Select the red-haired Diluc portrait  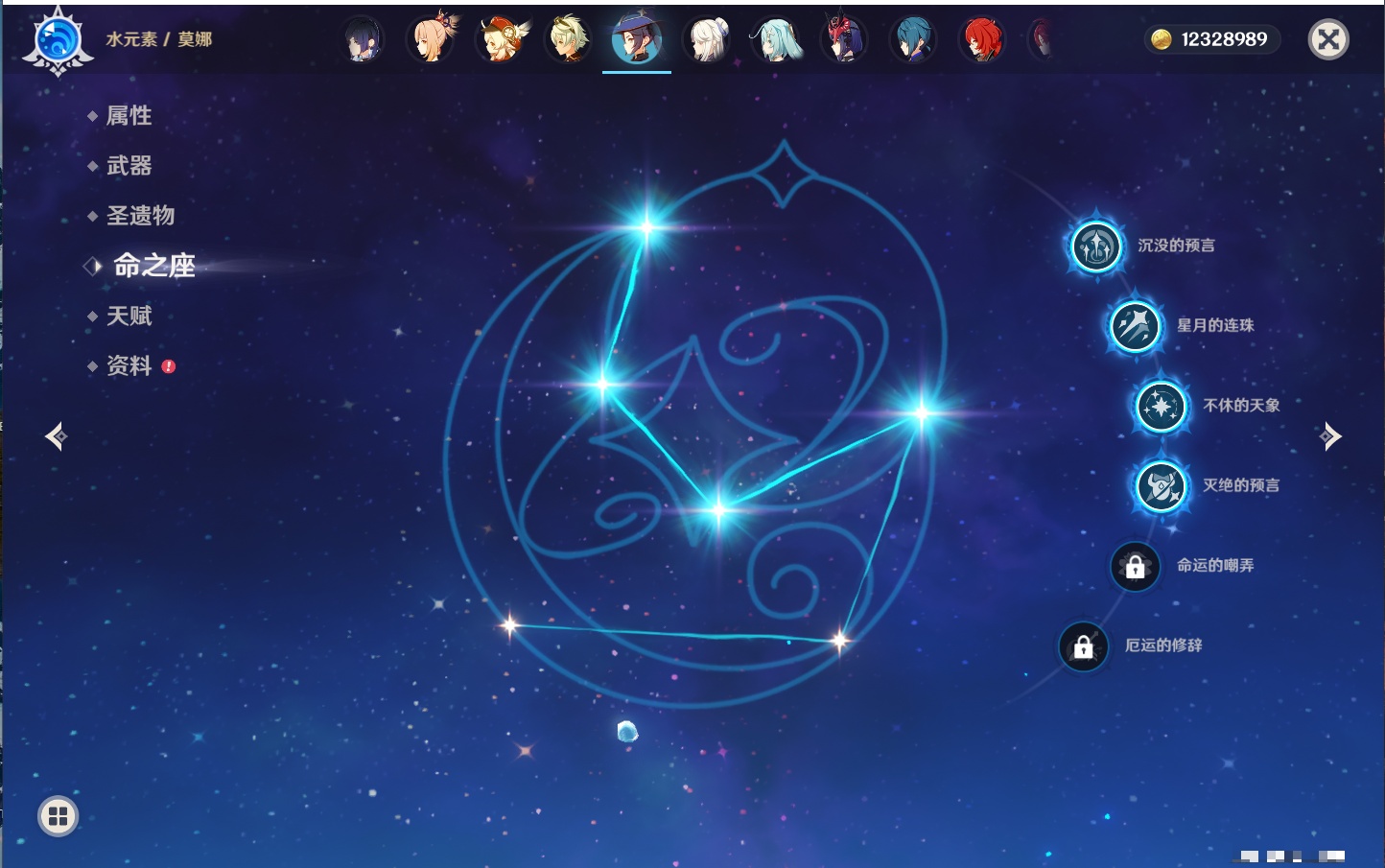pos(982,40)
